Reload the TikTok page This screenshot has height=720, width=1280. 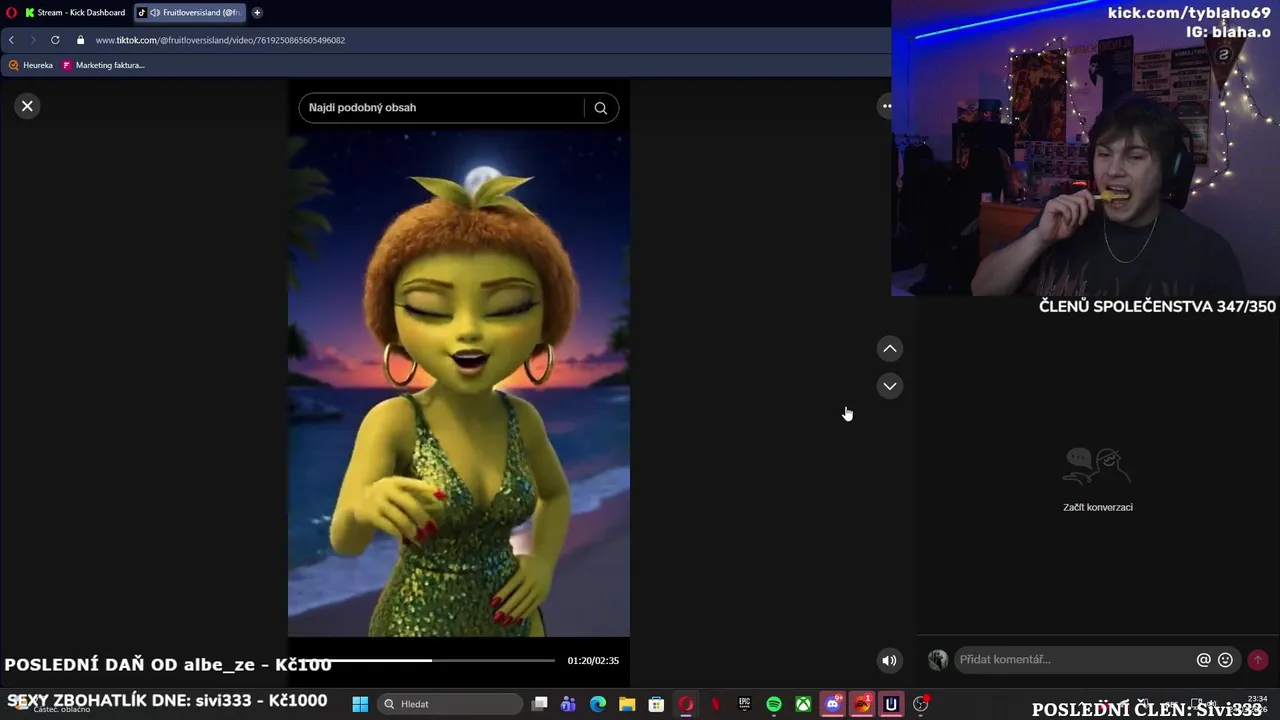(x=55, y=40)
